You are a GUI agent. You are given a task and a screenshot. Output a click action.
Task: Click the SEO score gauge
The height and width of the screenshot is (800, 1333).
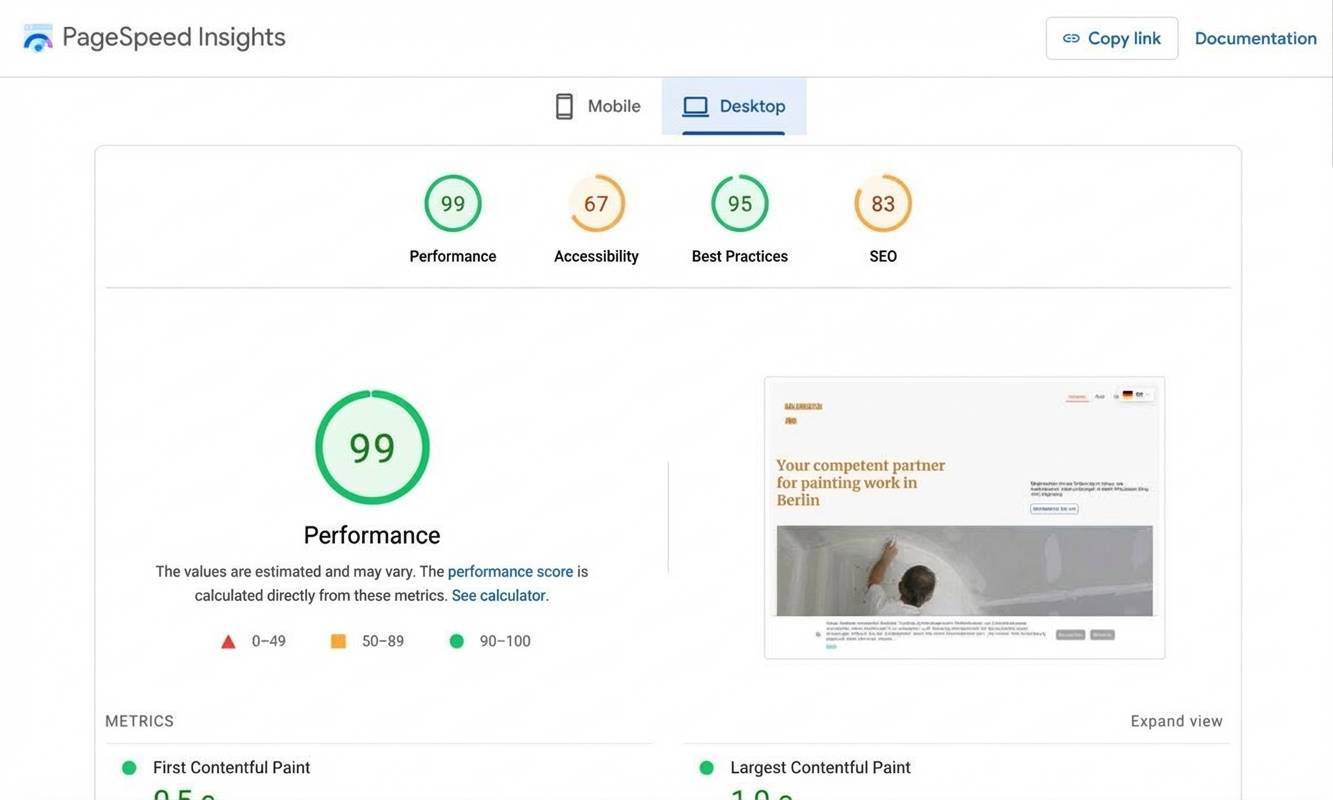883,203
